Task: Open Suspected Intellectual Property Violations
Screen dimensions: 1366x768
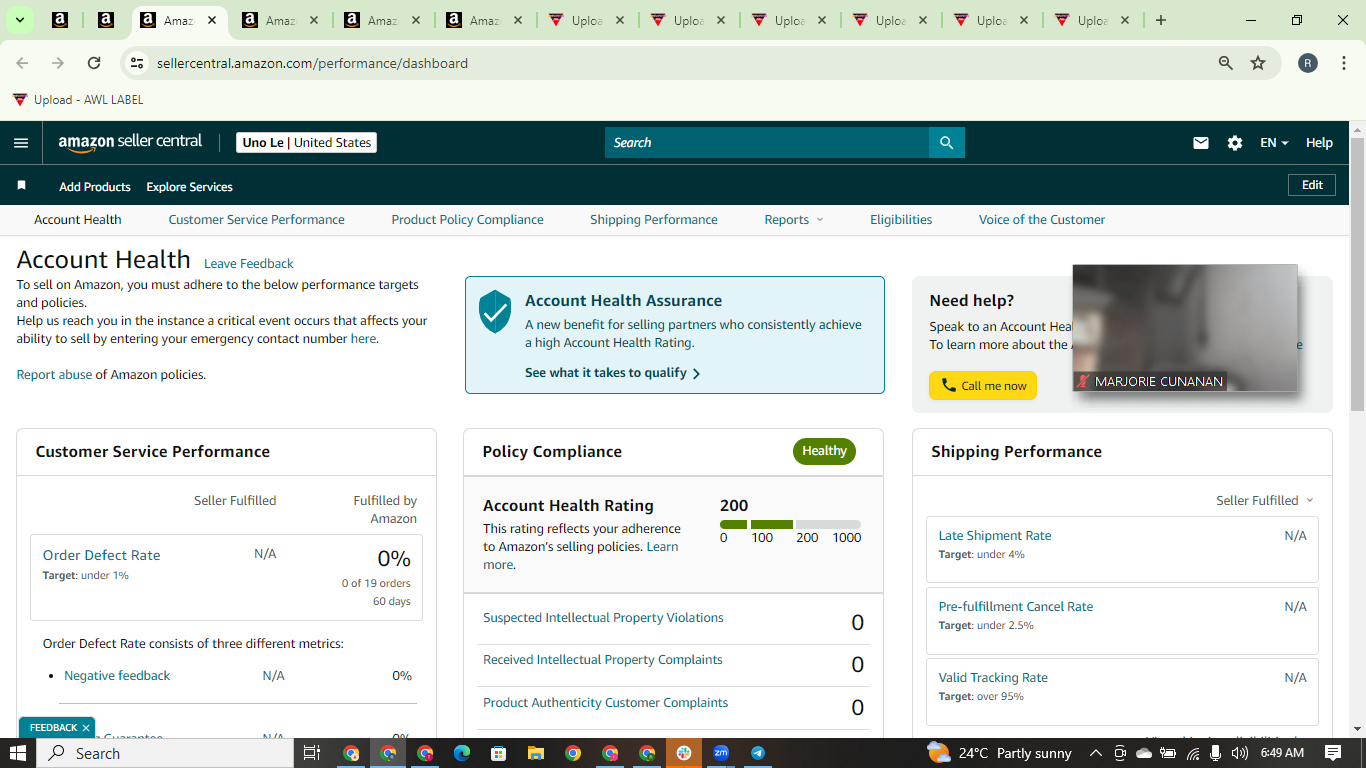Action: pos(603,618)
